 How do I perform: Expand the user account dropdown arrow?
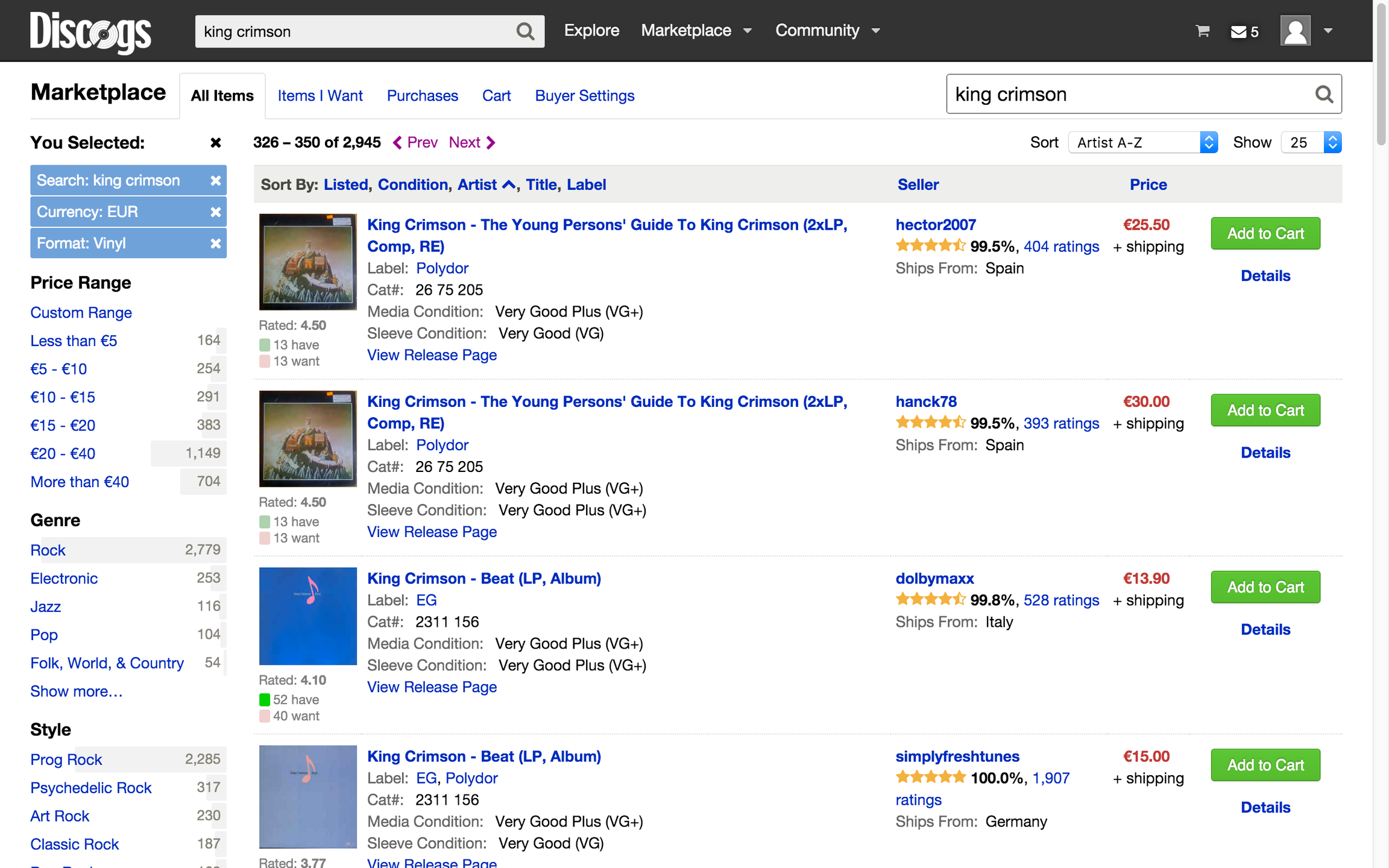tap(1328, 31)
